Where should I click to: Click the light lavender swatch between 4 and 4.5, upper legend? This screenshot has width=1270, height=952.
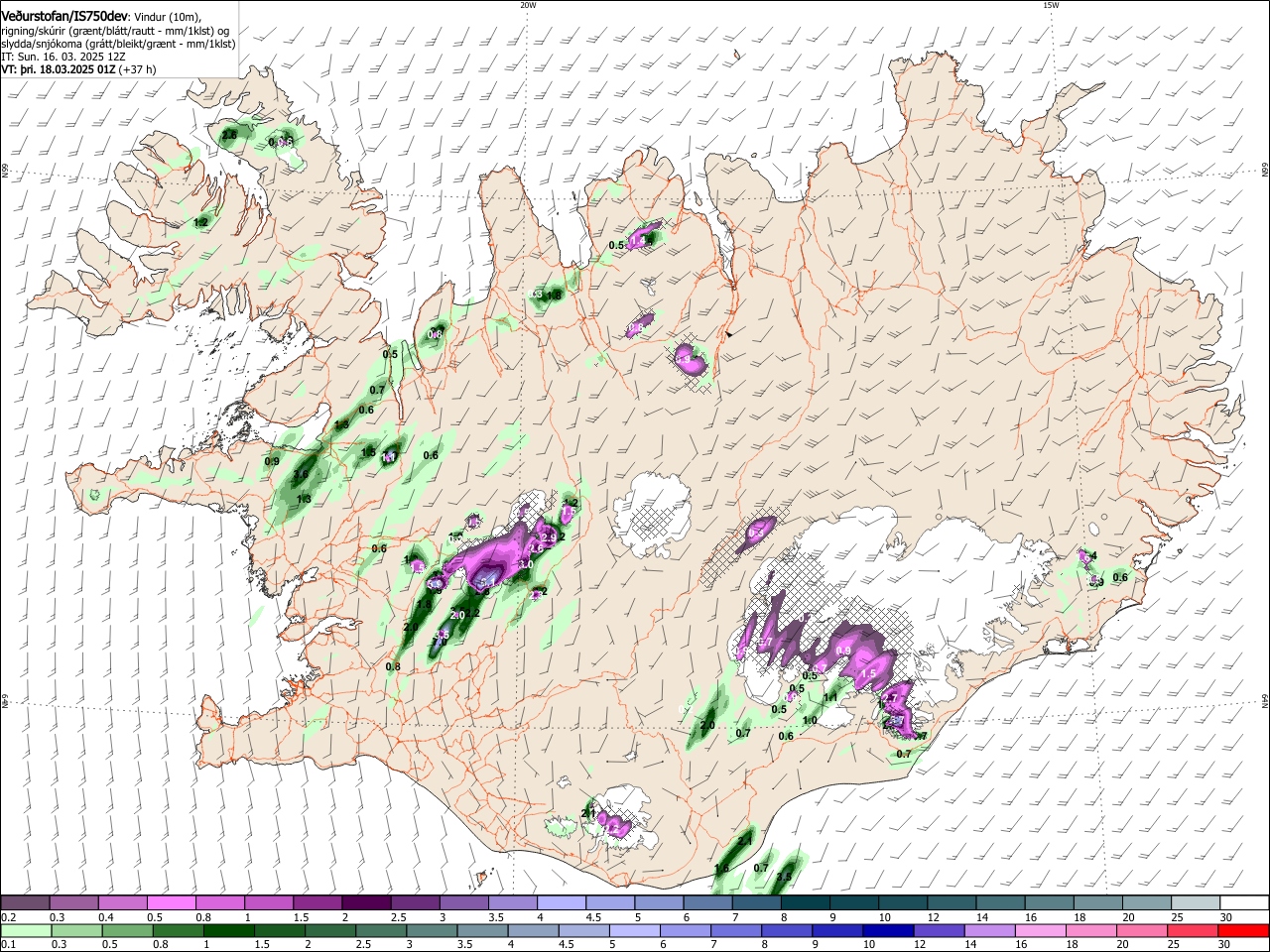click(x=561, y=903)
